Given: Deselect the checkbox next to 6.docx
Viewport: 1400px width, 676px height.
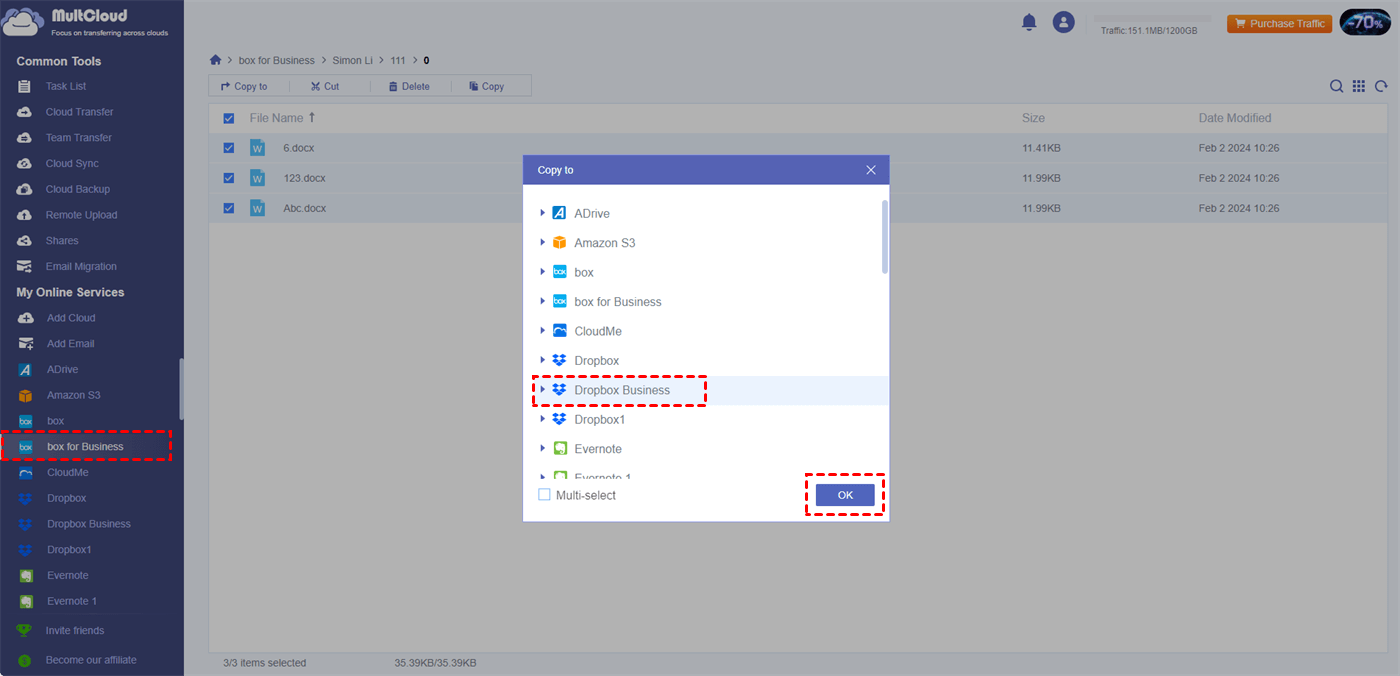Looking at the screenshot, I should 229,147.
